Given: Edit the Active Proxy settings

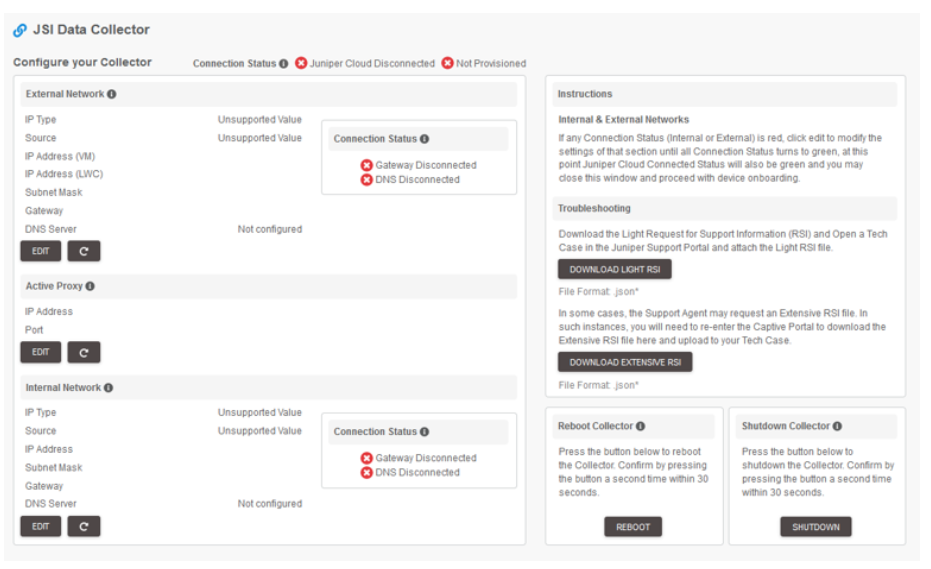Looking at the screenshot, I should 40,352.
